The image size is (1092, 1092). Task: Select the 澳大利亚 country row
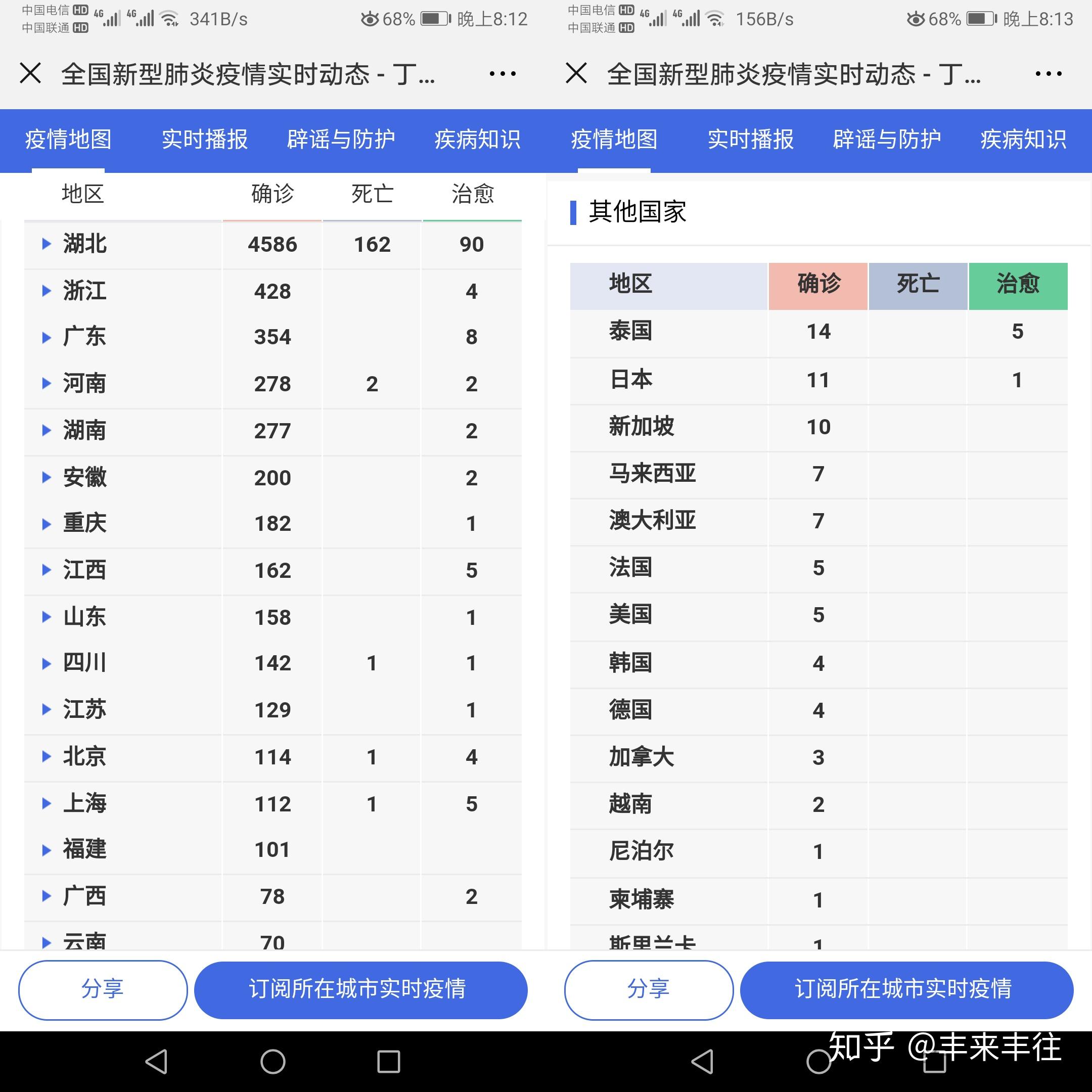(818, 522)
